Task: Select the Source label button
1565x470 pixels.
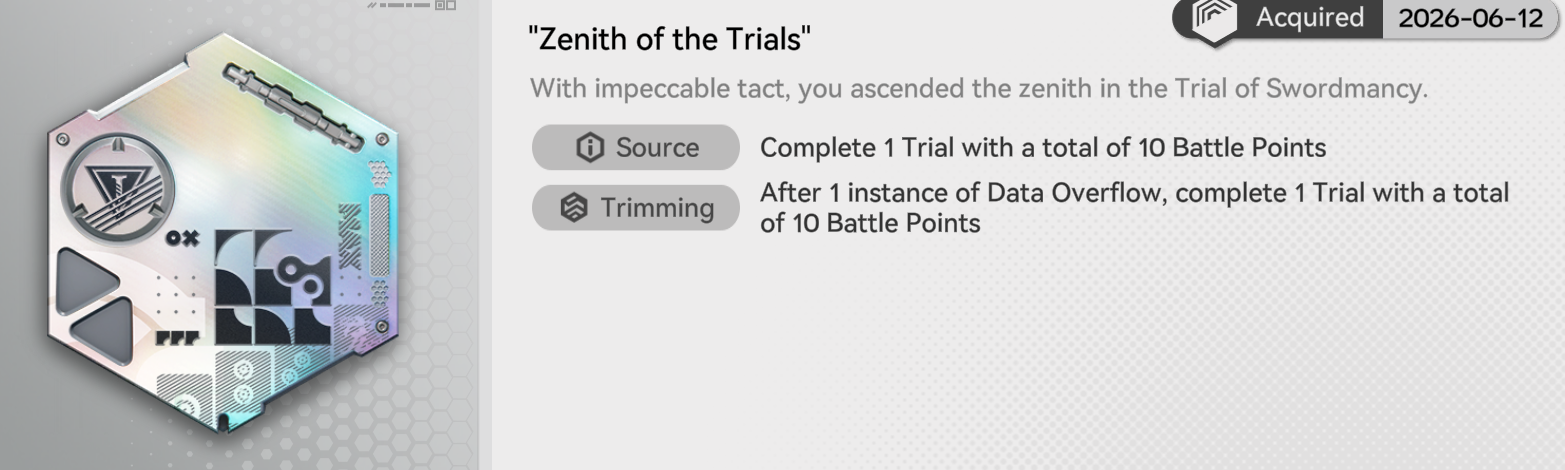Action: [x=635, y=148]
